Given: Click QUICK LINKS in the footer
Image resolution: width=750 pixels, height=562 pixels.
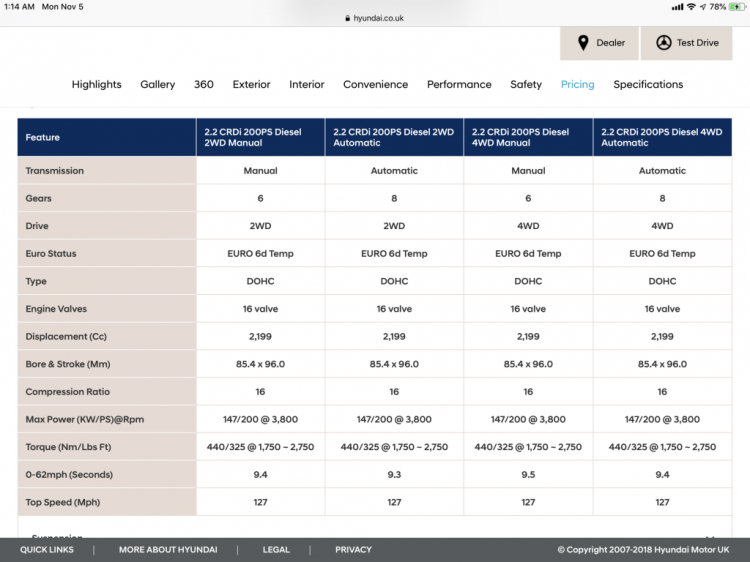Looking at the screenshot, I should [x=47, y=550].
